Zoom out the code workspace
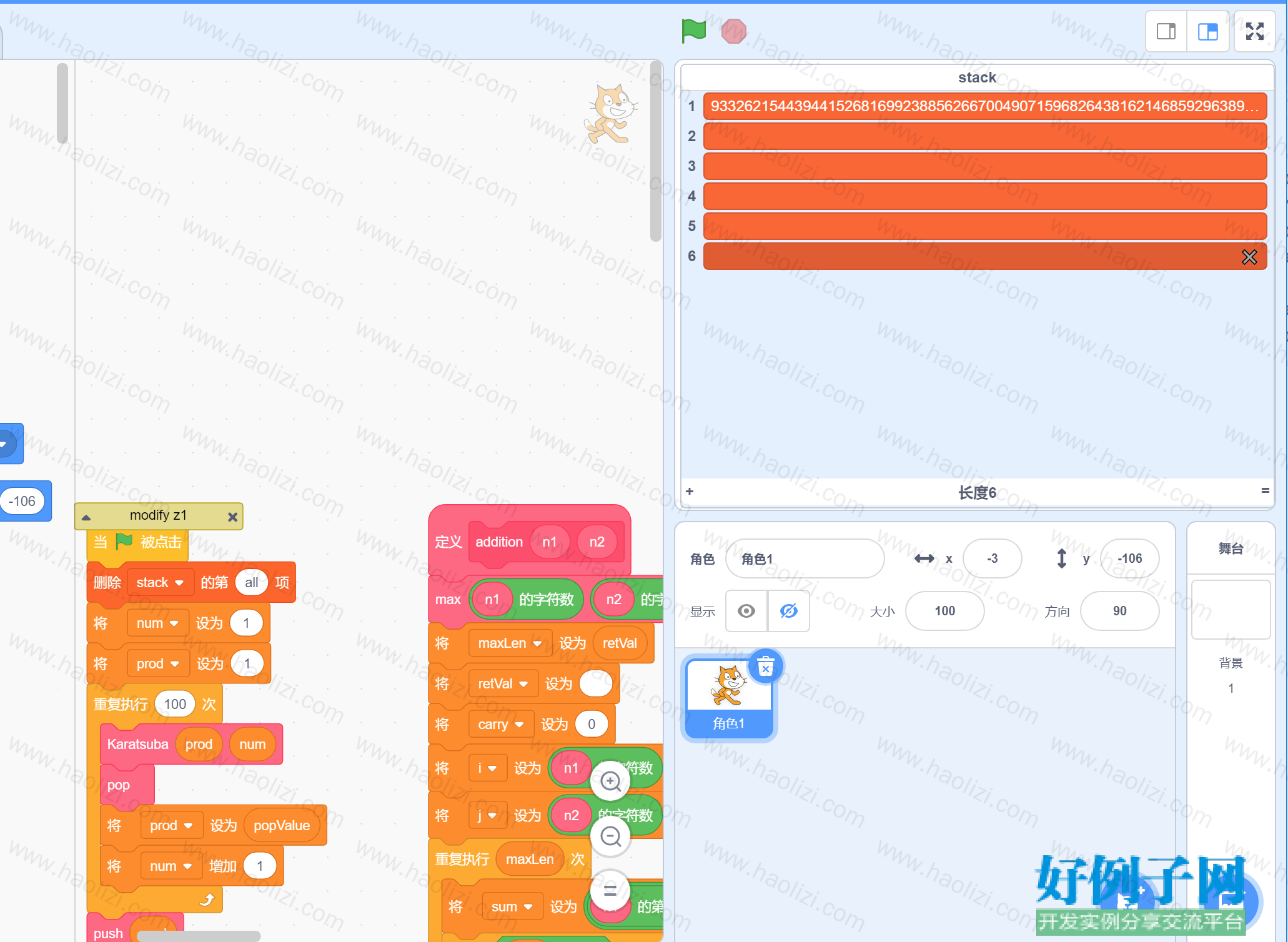This screenshot has width=1288, height=942. point(610,836)
